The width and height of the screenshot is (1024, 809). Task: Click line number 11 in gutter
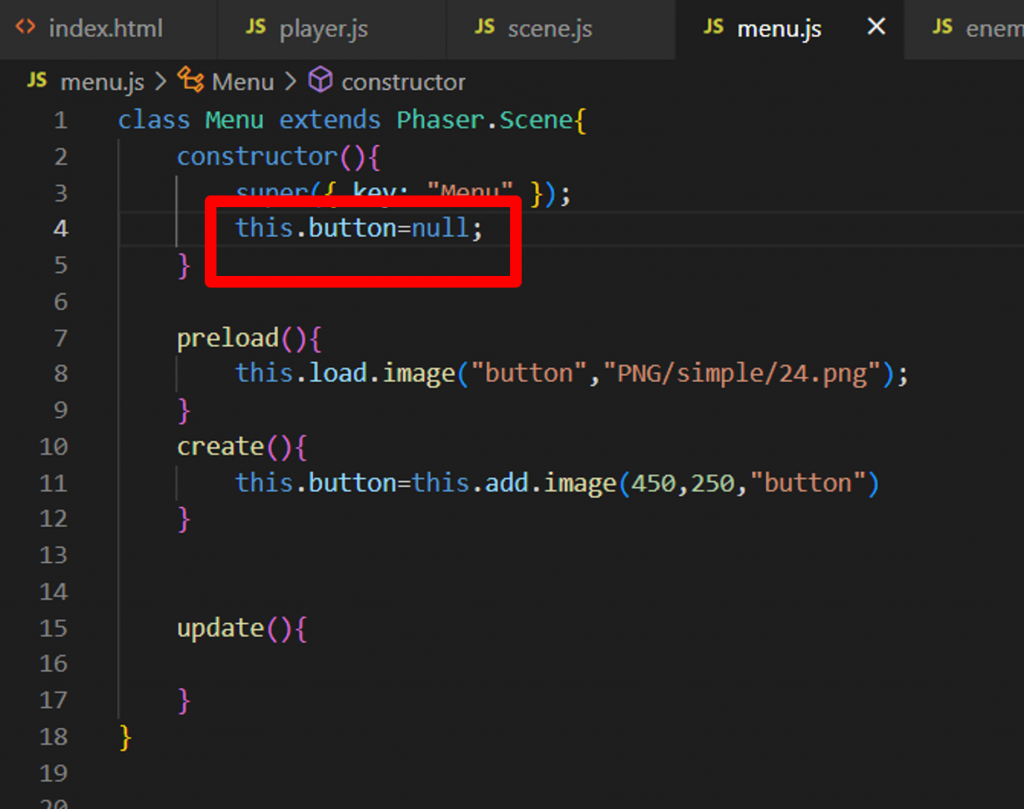(x=54, y=484)
